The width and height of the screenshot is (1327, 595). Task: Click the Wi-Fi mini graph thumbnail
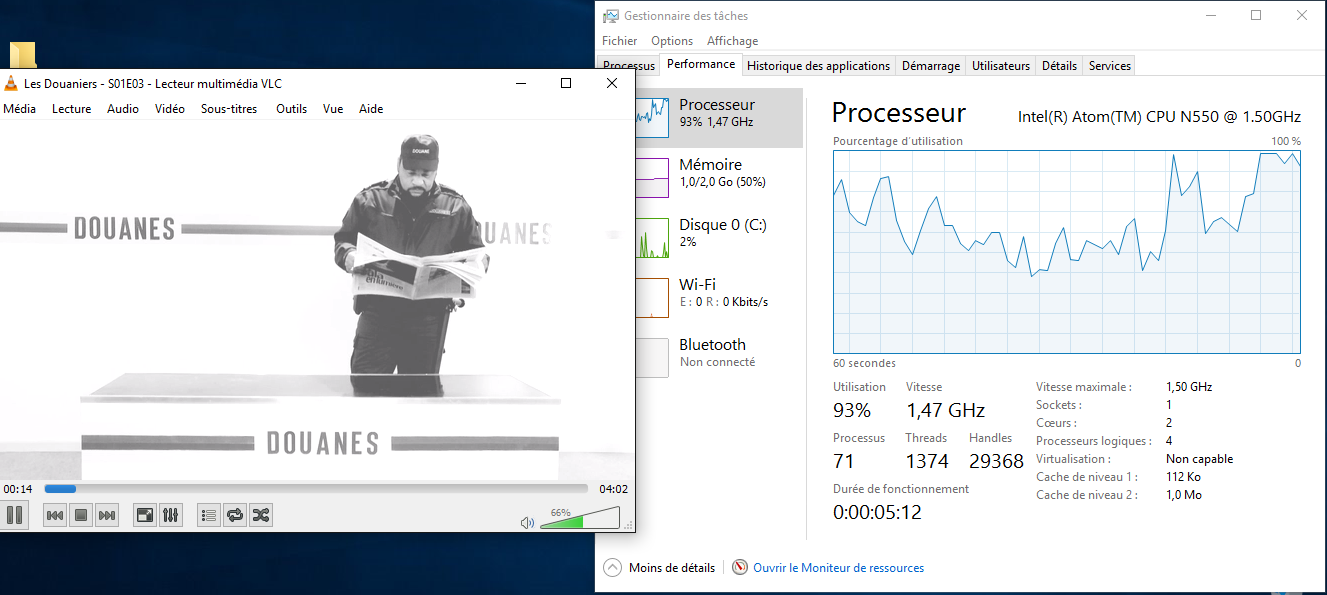651,298
